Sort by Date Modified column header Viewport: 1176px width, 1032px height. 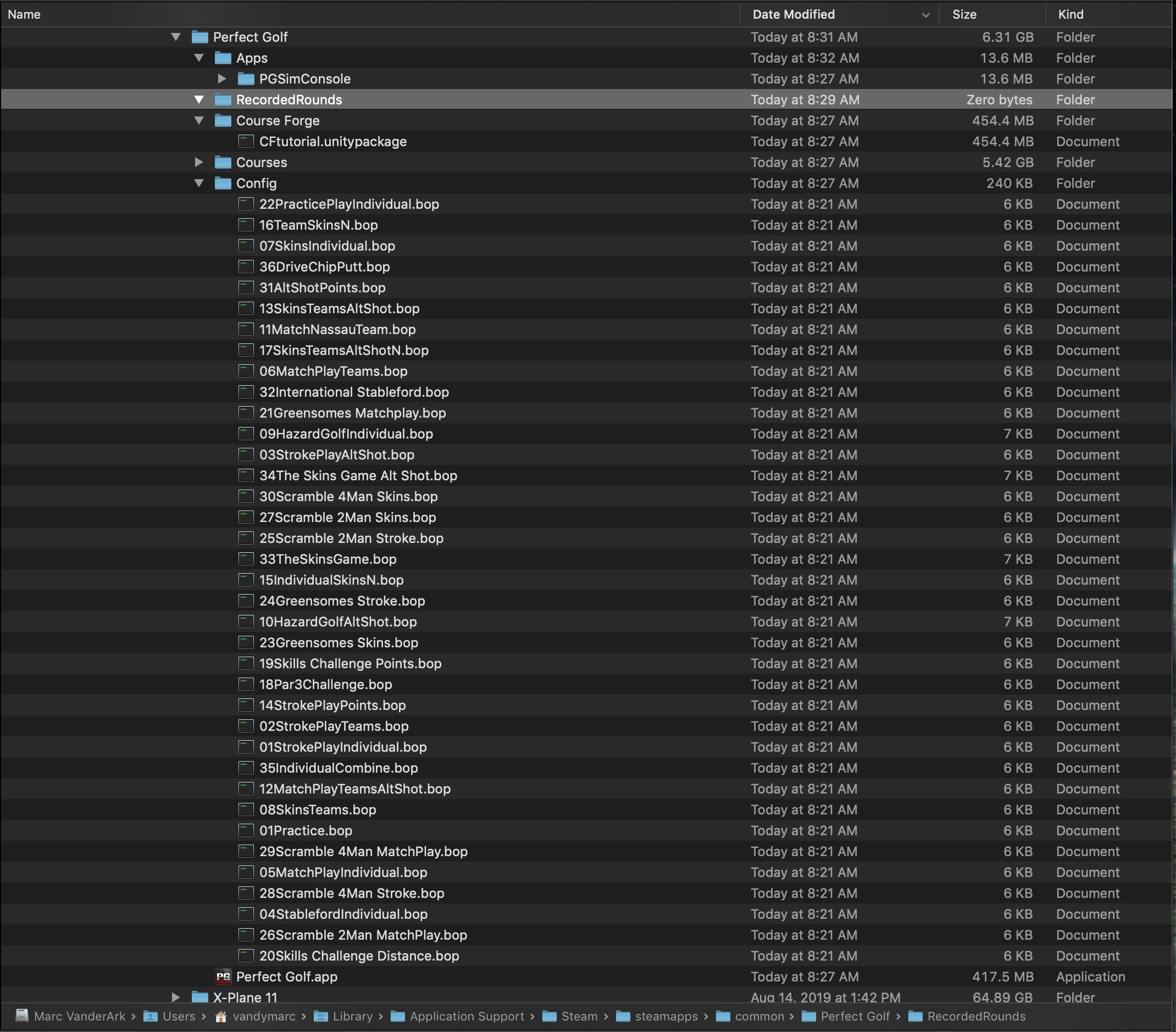coord(794,14)
